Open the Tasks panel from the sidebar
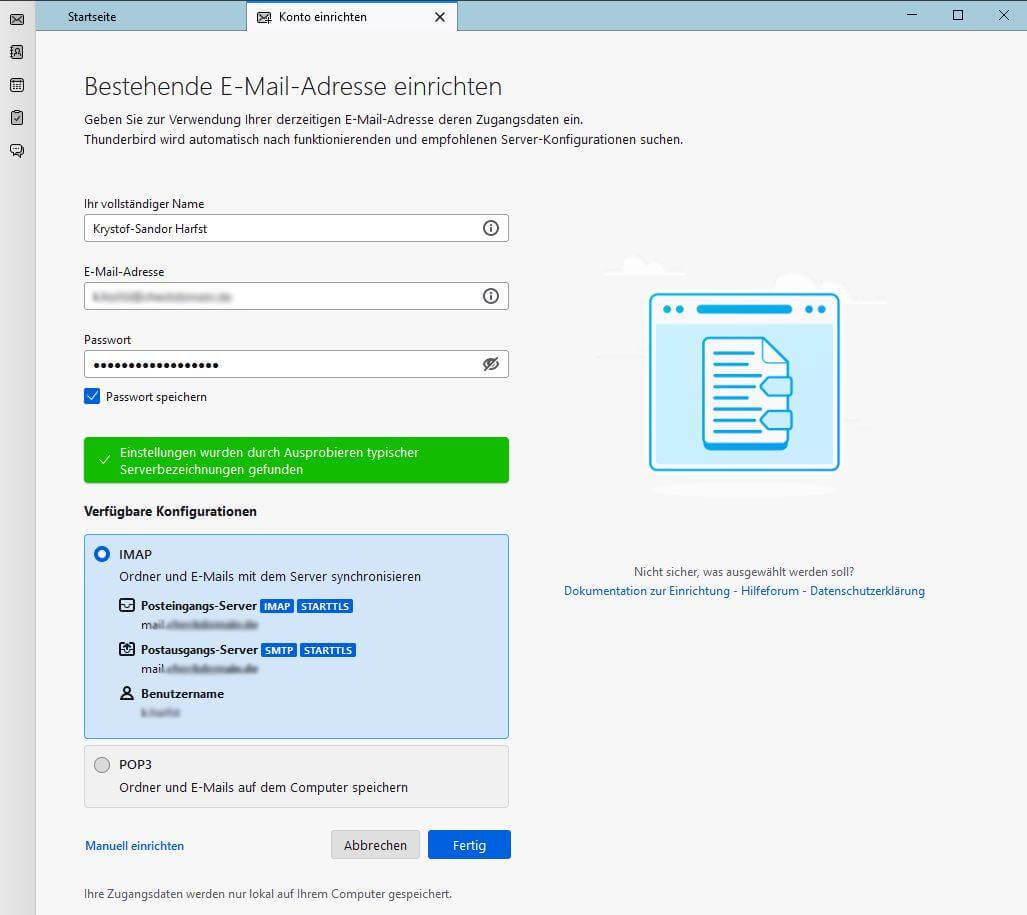The height and width of the screenshot is (915, 1027). point(16,117)
